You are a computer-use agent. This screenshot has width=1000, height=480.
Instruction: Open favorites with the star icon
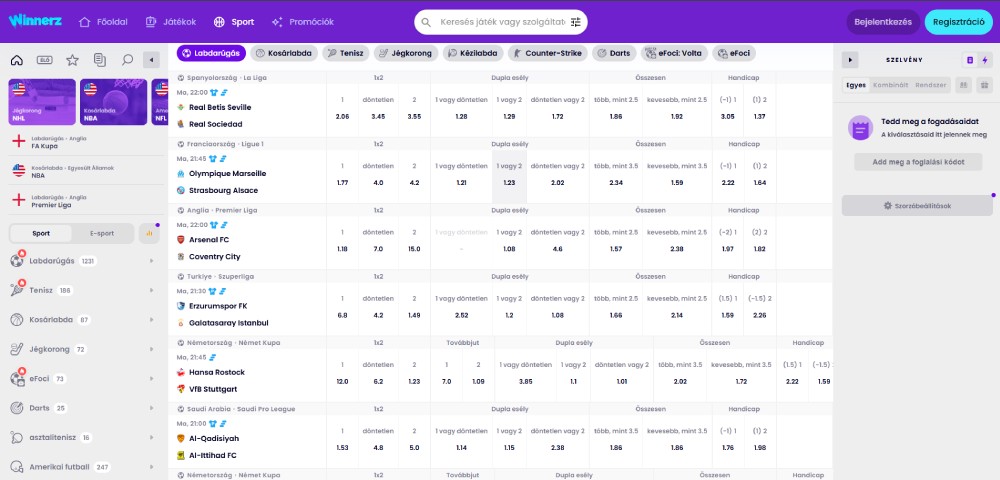(72, 61)
